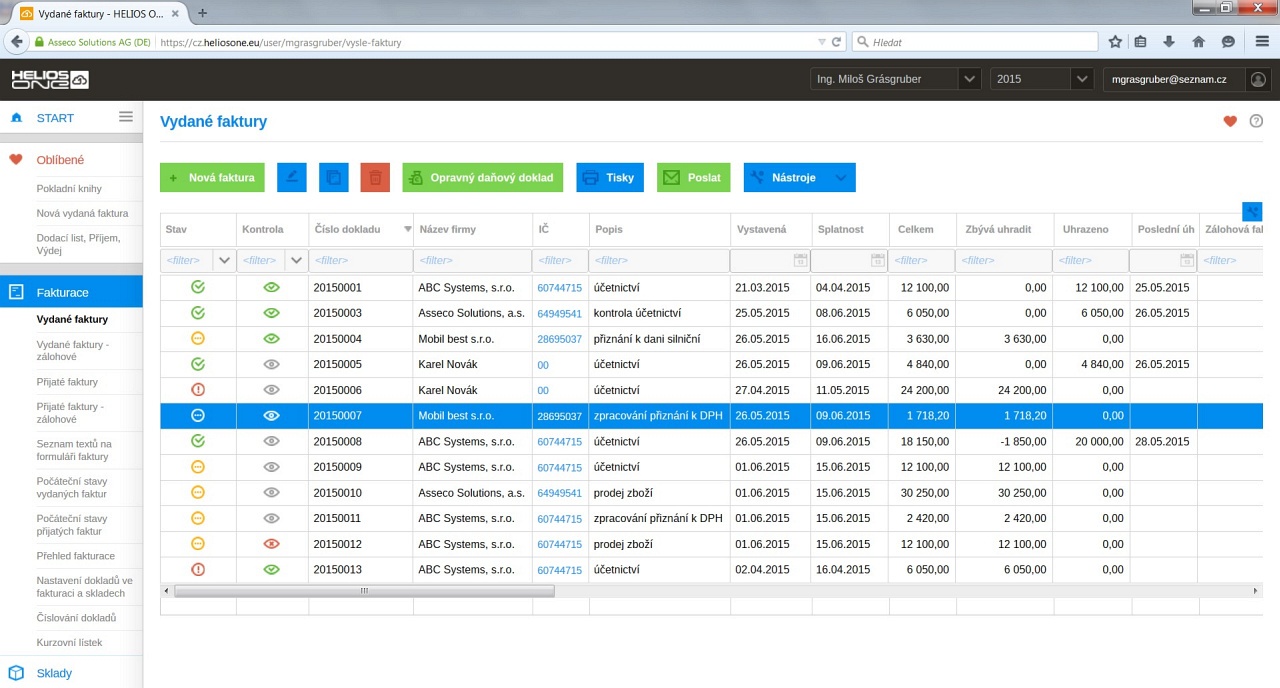Screen dimensions: 1280x688
Task: Open Přehled fakturace menu item
Action: coord(75,556)
